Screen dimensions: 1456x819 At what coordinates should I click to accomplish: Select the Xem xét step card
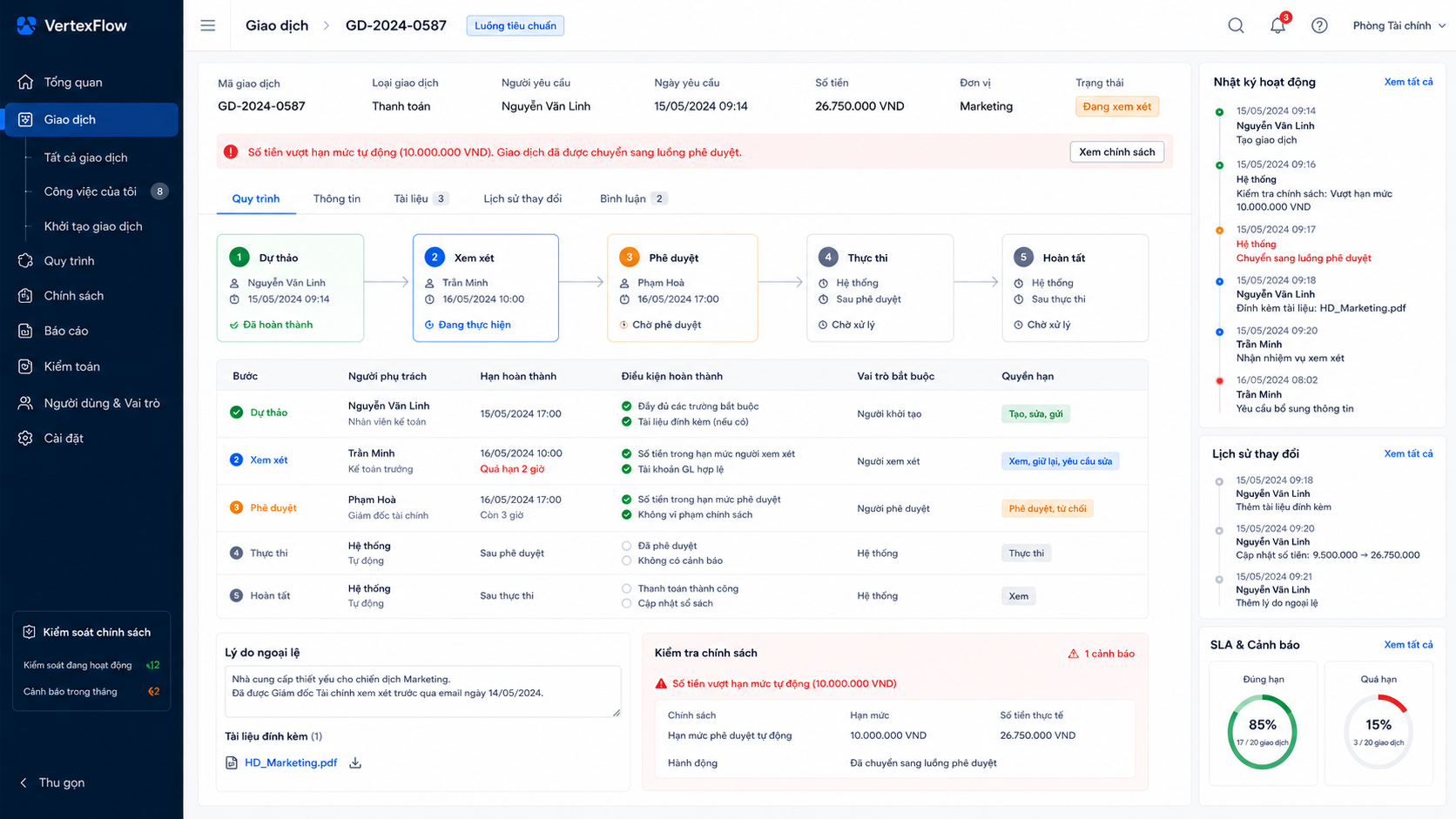tap(485, 288)
